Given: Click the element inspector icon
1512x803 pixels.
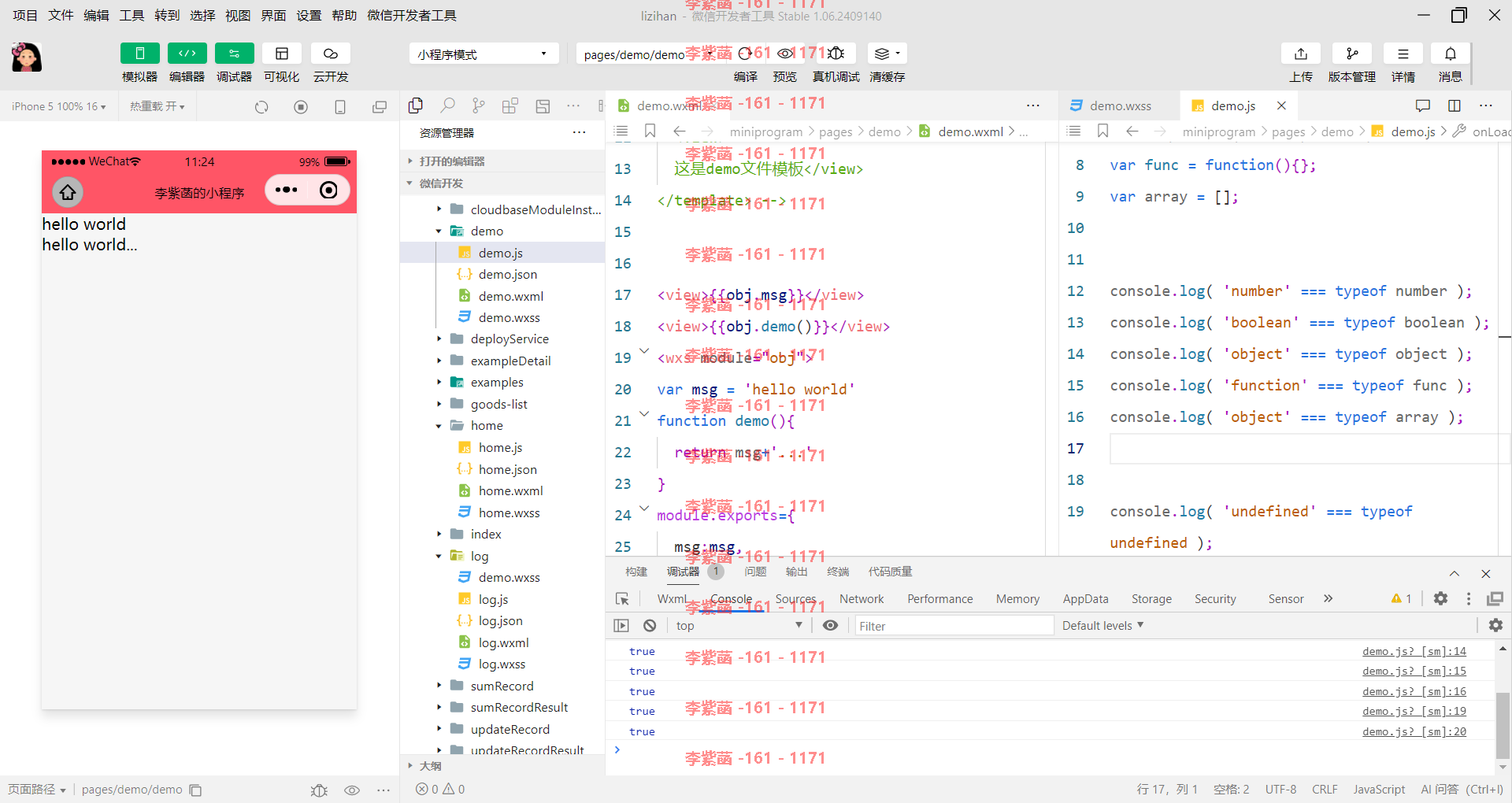Looking at the screenshot, I should coord(622,599).
